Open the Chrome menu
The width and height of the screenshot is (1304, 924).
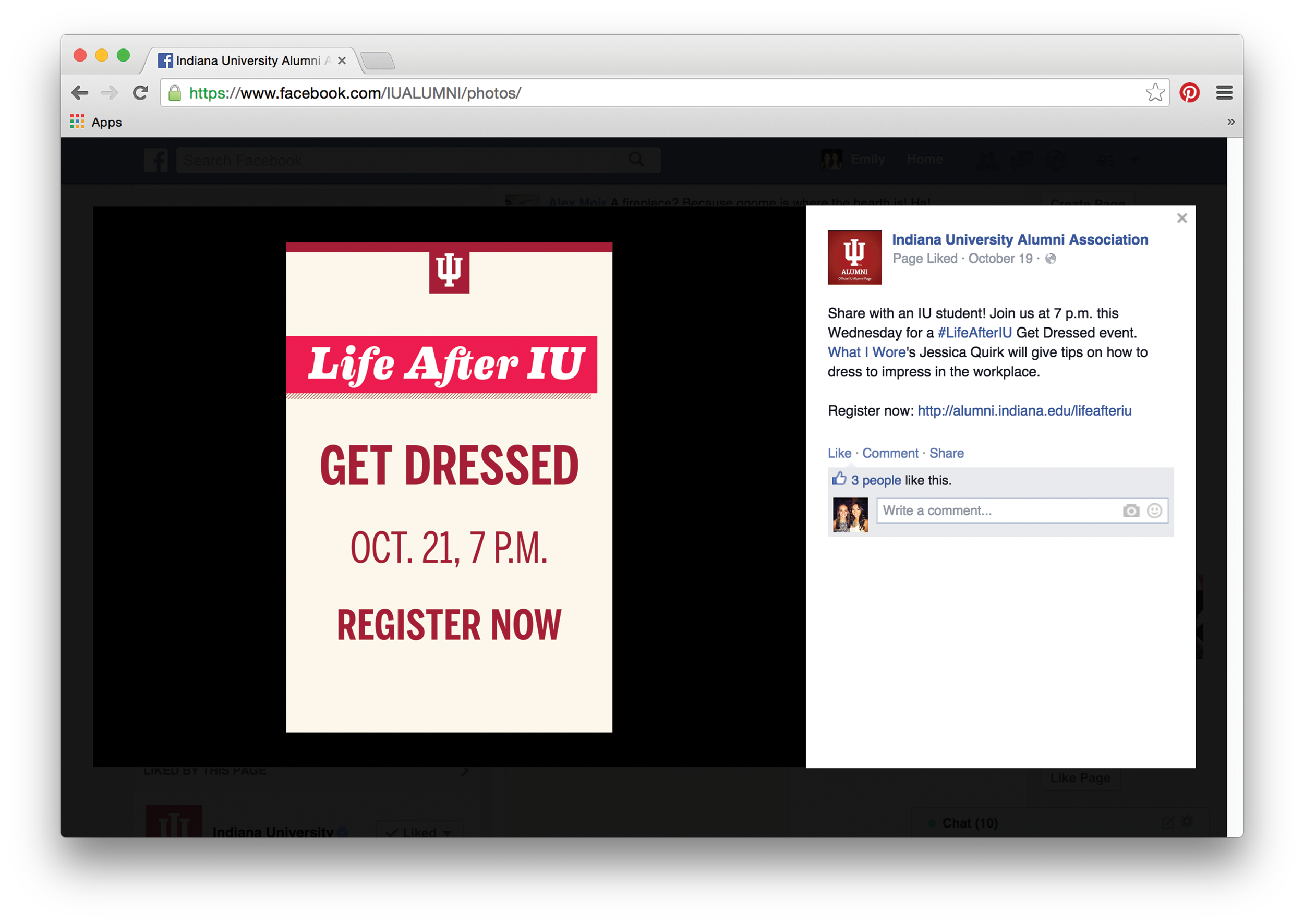pos(1224,92)
